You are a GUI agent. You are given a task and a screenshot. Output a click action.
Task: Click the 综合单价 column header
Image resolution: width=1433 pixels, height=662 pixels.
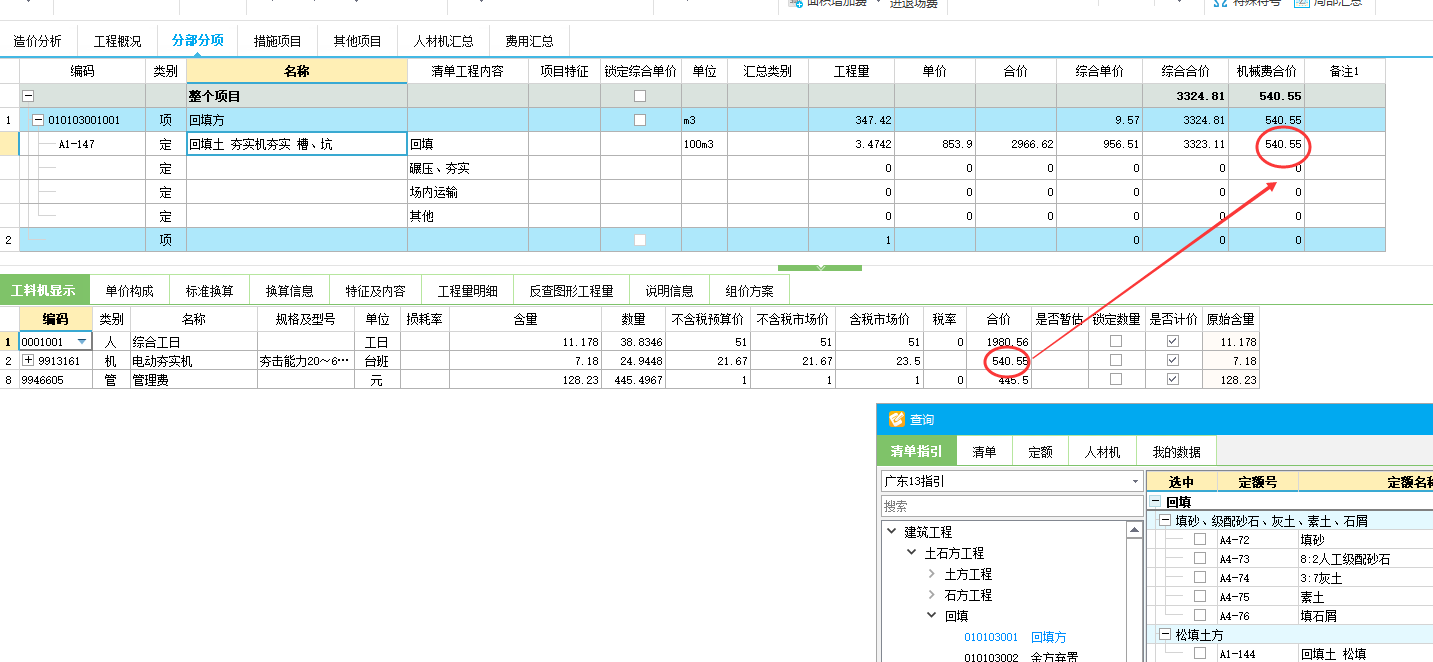[1100, 71]
